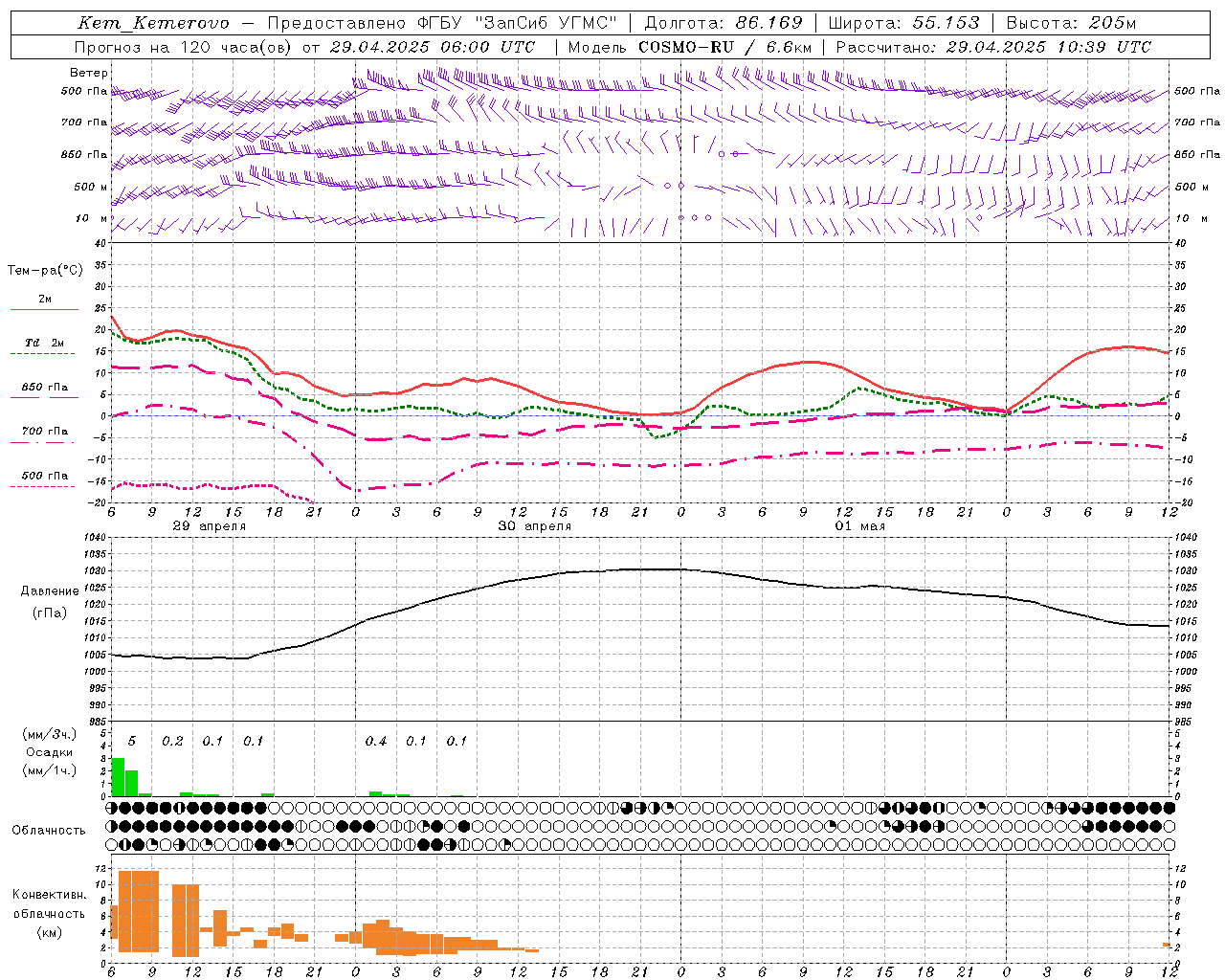Click the (мм/1ч.) units label
The image size is (1225, 980).
pyautogui.click(x=50, y=770)
